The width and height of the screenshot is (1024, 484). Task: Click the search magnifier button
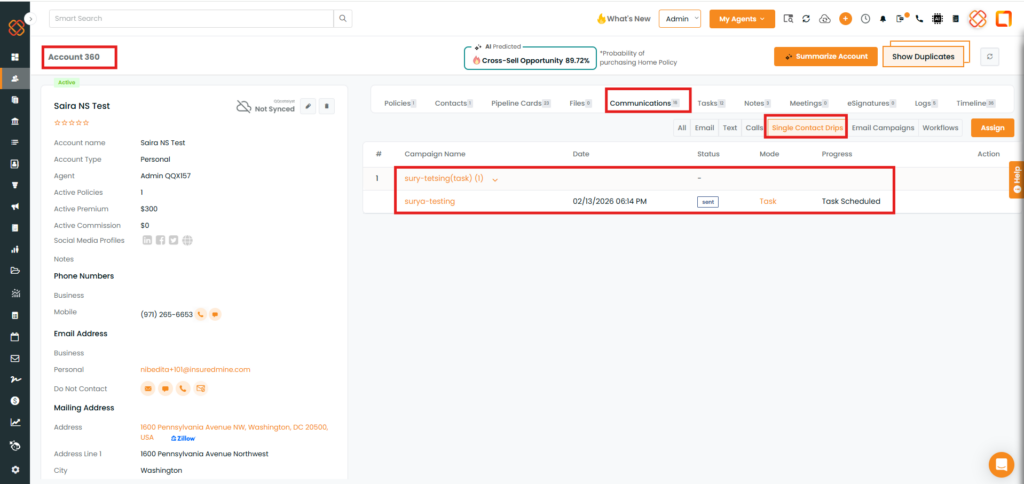coord(343,18)
